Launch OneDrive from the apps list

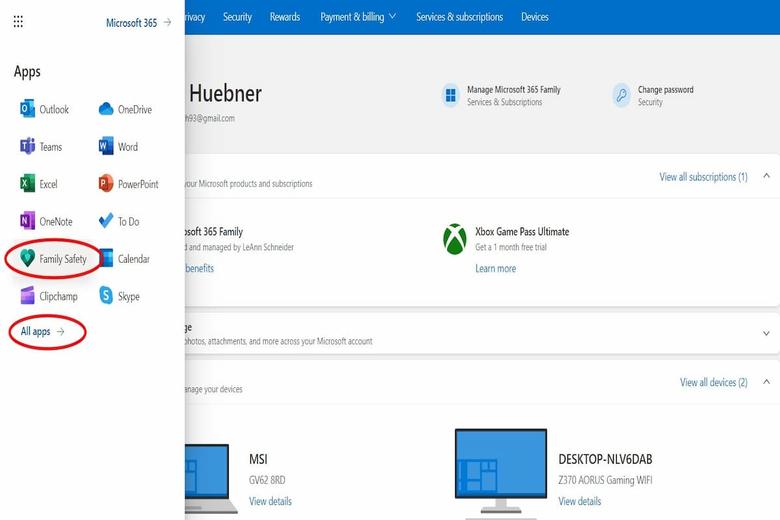[106, 109]
